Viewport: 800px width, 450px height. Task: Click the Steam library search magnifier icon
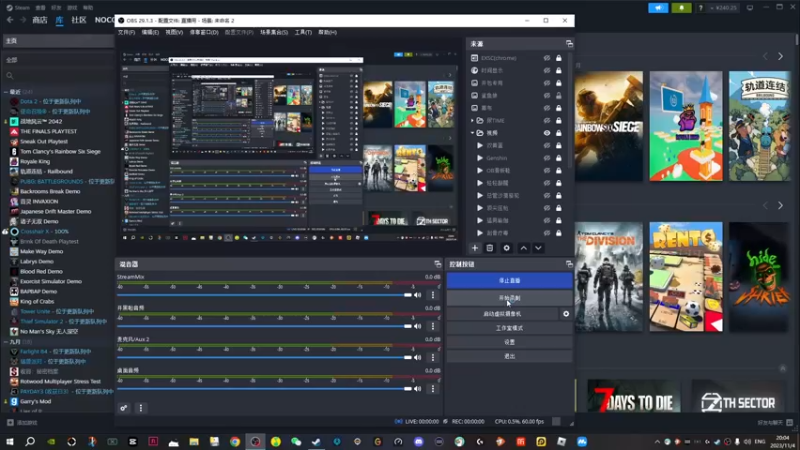click(x=10, y=76)
